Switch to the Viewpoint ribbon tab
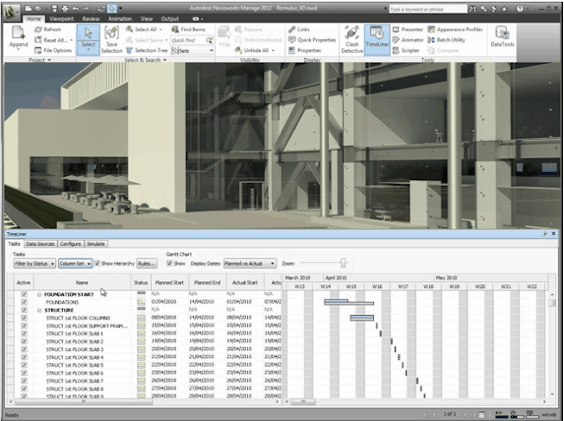 coord(62,19)
